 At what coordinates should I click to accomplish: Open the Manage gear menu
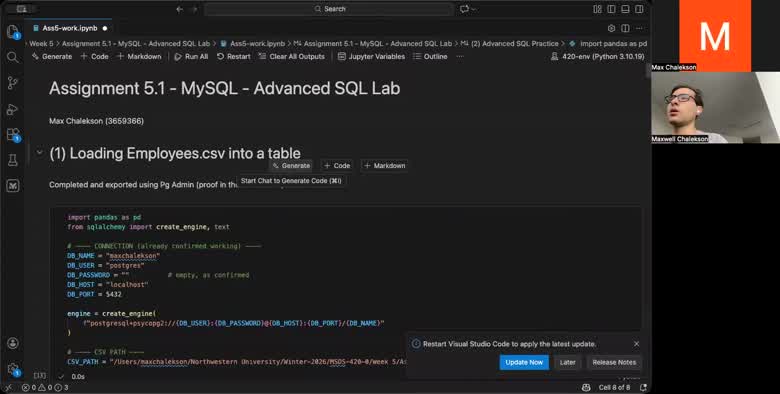click(x=13, y=369)
